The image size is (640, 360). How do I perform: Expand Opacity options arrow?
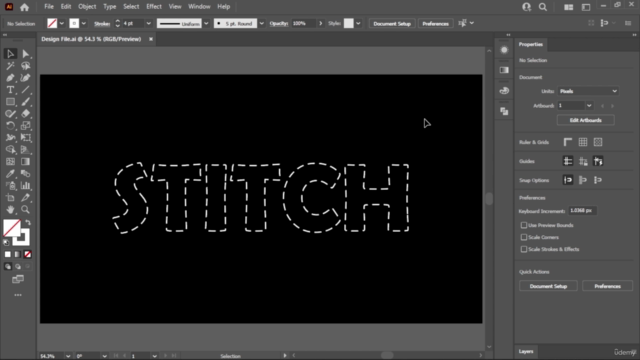320,24
